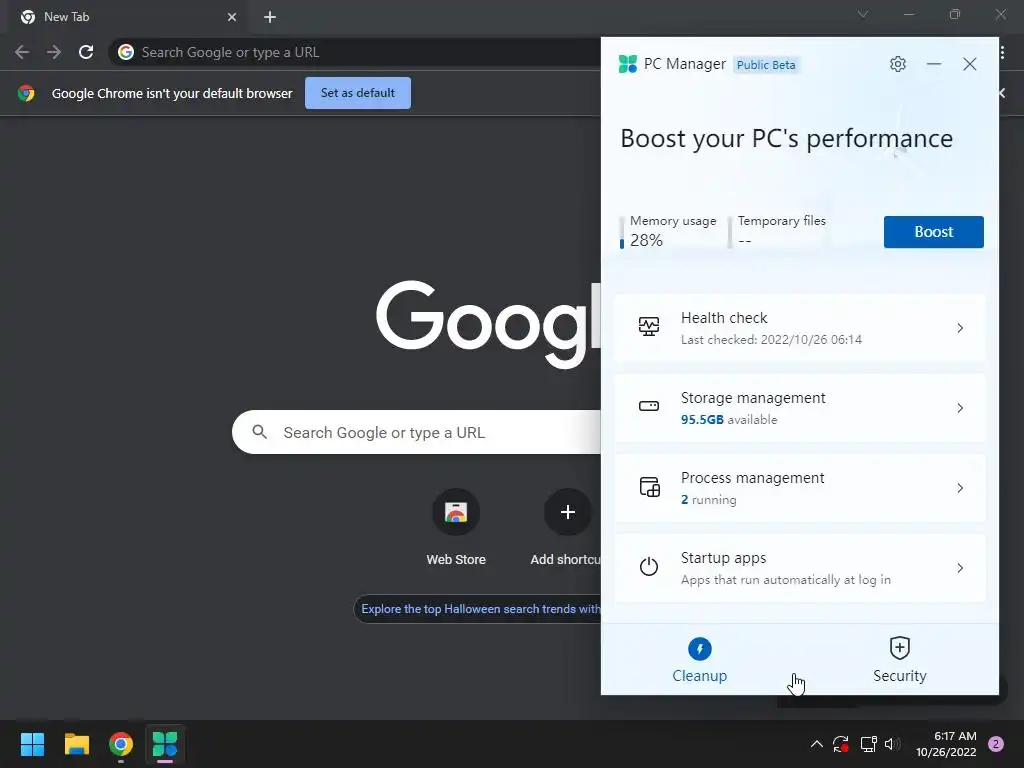Click the Chrome logo in default browser bar
This screenshot has width=1024, height=768.
pyautogui.click(x=26, y=93)
